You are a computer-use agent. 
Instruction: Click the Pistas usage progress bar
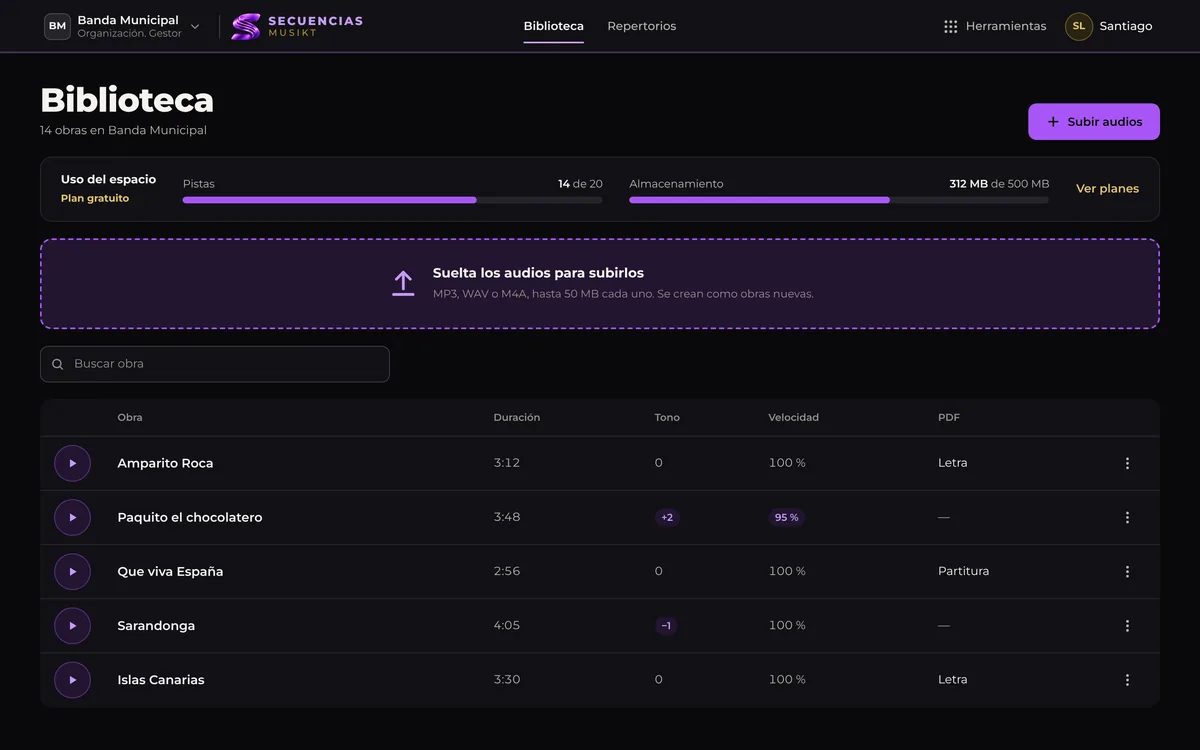coord(393,200)
